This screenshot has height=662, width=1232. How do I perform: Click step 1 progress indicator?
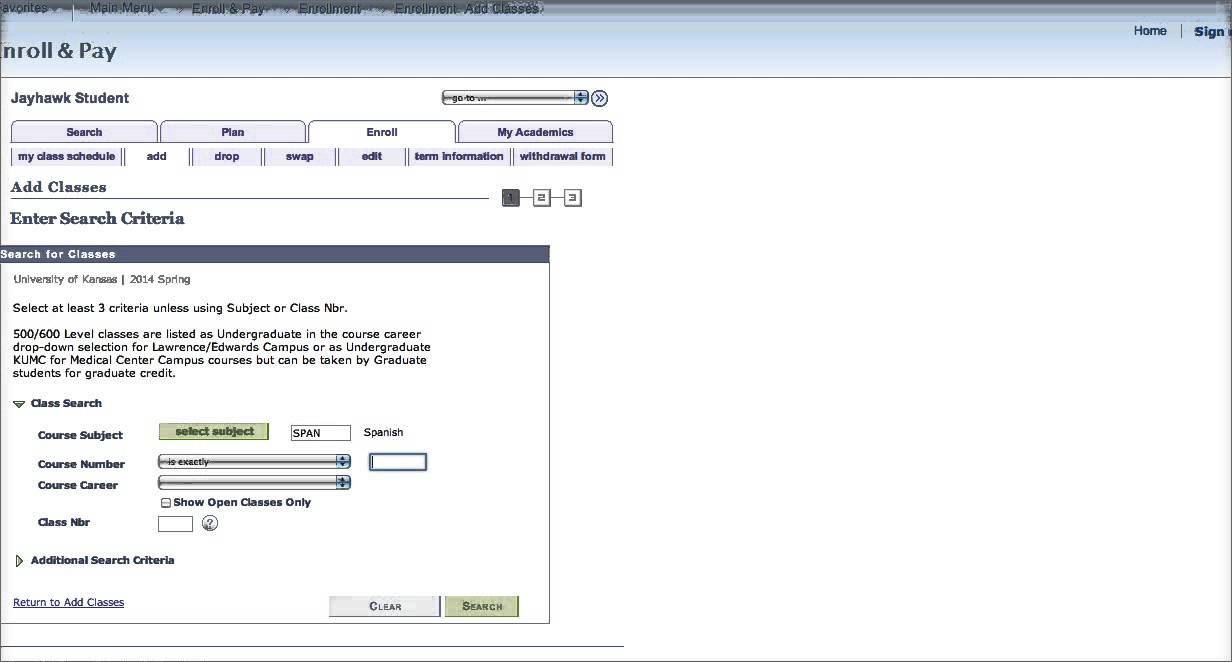[x=511, y=198]
